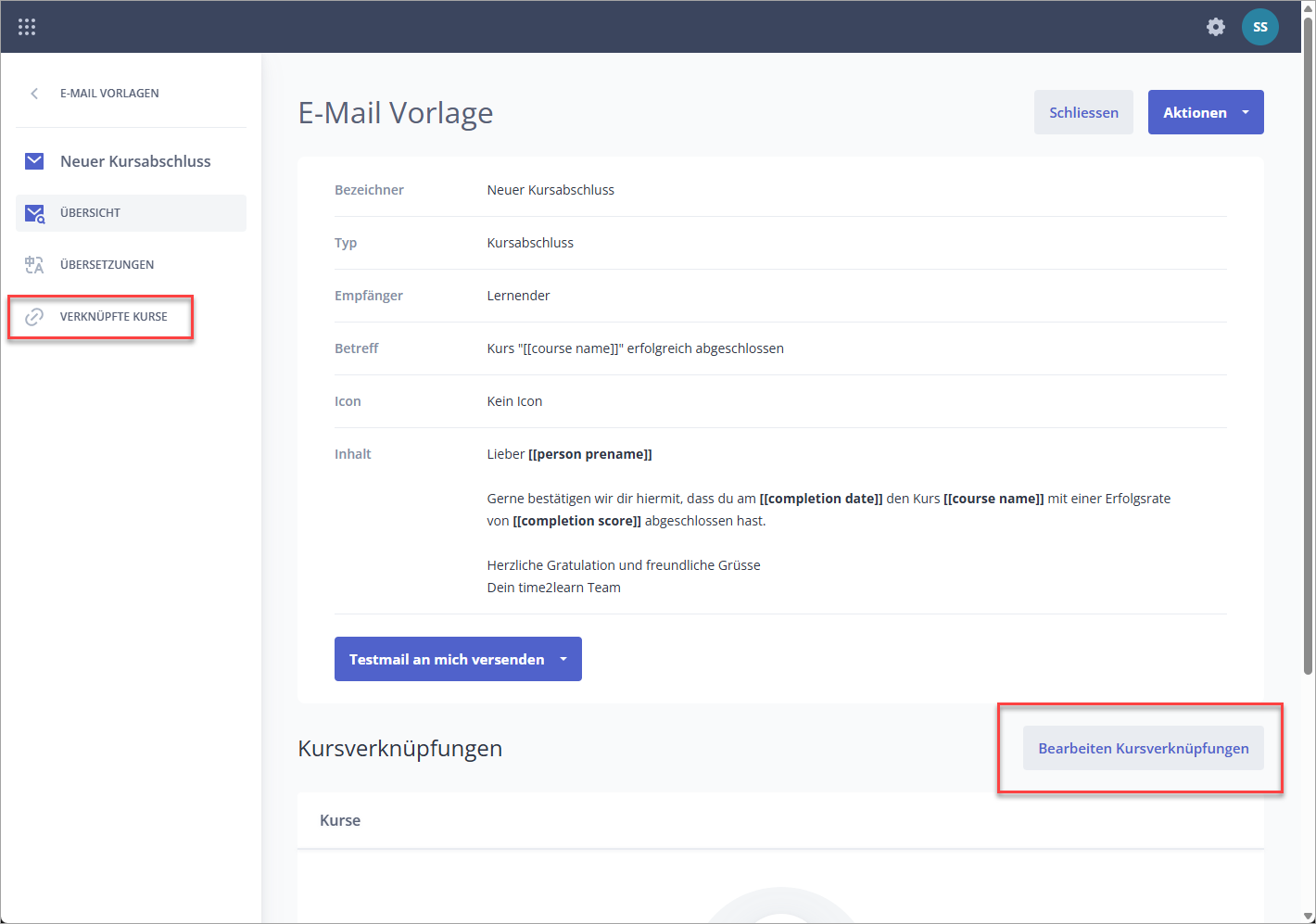
Task: Go back to E-Mail Vorlagen list
Action: tap(109, 94)
